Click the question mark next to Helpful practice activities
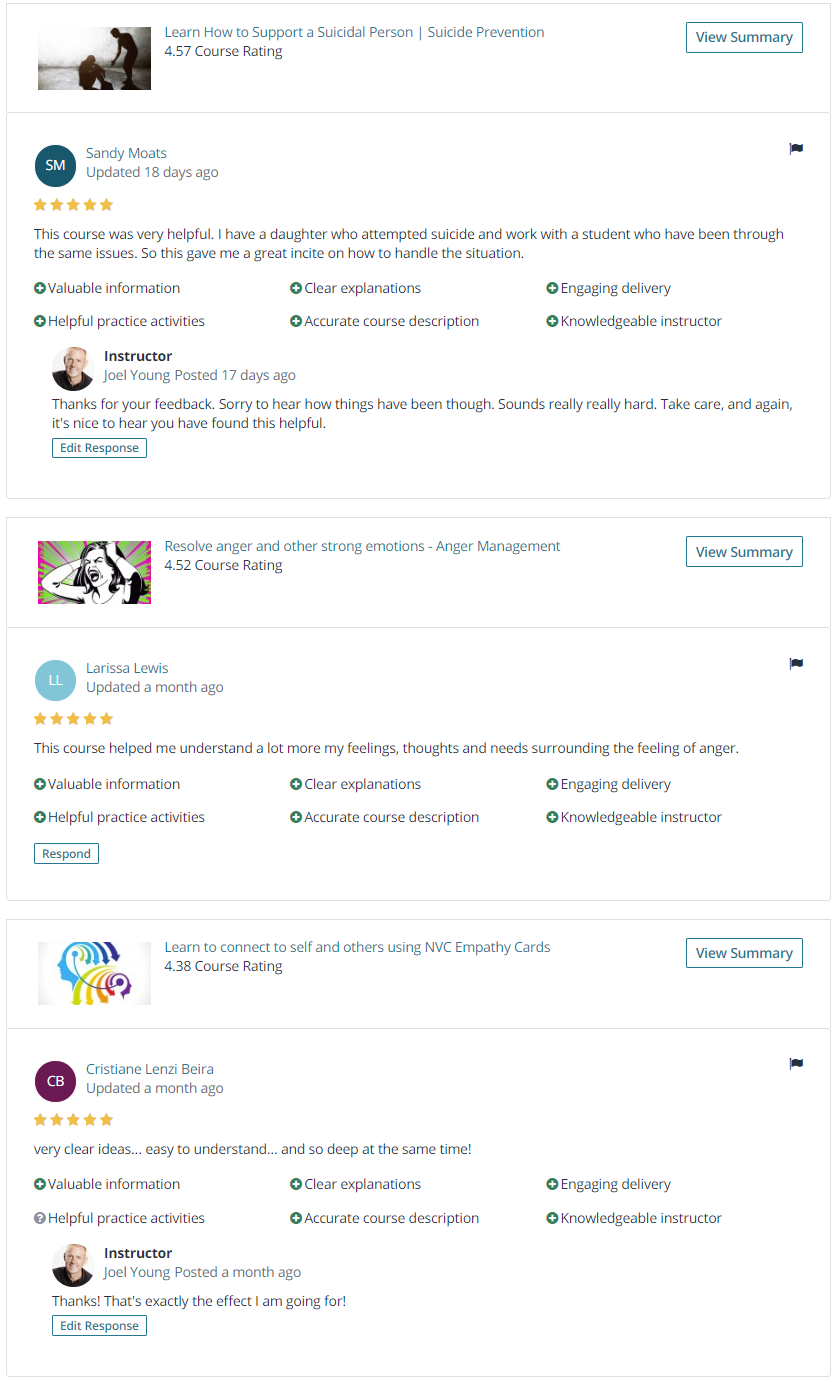 40,1218
